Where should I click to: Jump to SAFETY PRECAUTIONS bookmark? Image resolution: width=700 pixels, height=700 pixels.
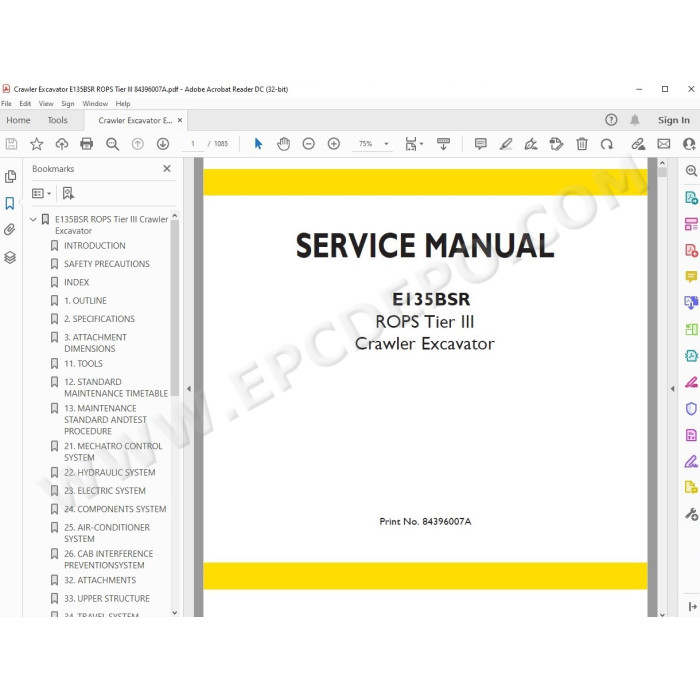click(x=107, y=264)
